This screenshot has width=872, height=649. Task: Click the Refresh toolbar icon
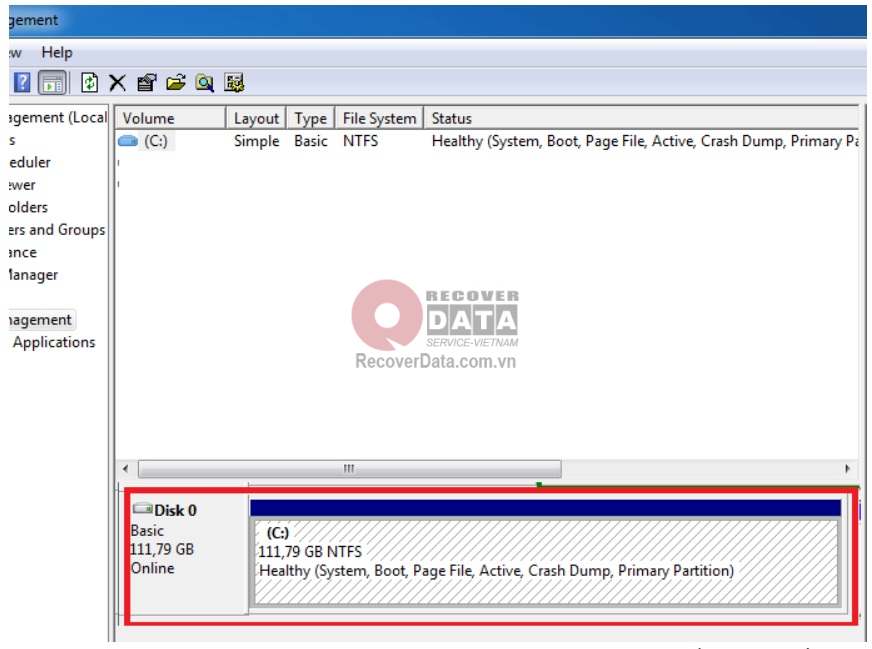coord(90,83)
